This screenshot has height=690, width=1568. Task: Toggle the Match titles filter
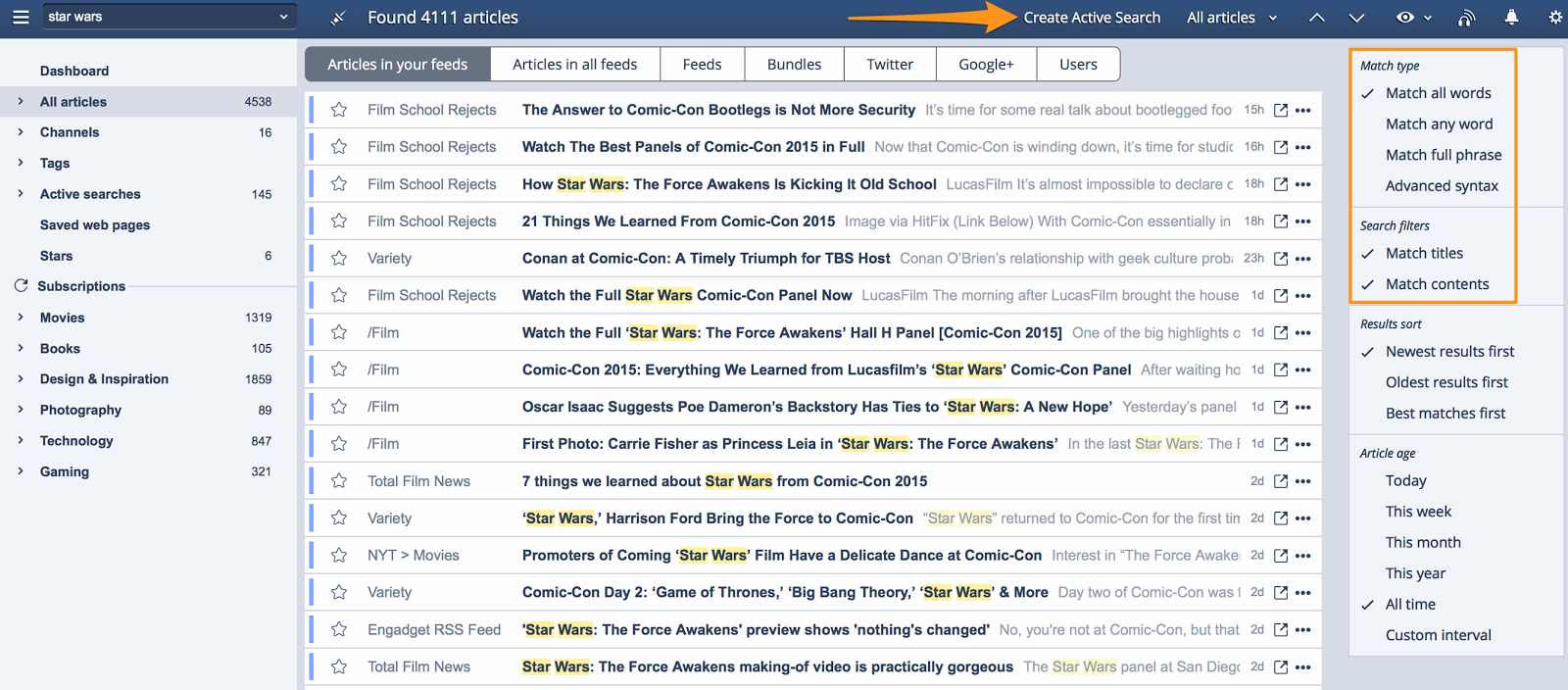(x=1424, y=253)
